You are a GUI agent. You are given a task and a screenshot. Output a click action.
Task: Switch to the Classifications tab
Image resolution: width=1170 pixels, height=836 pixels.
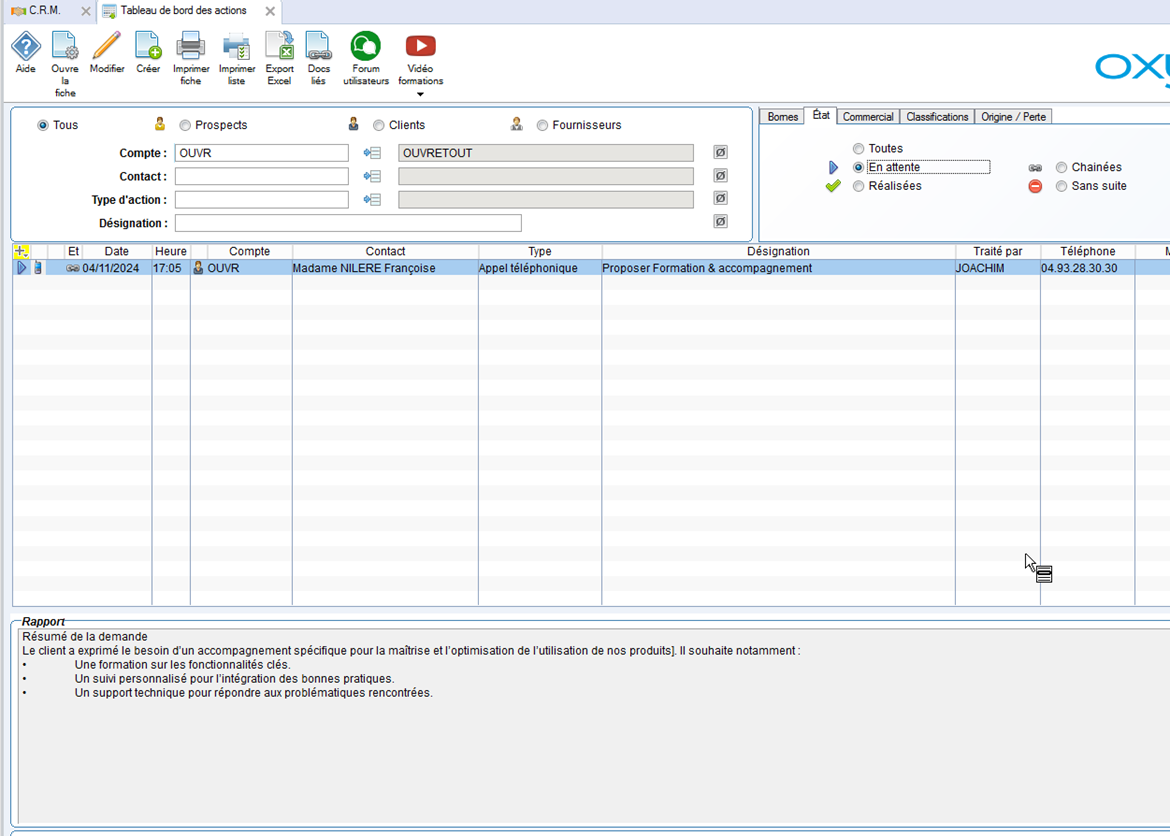pyautogui.click(x=937, y=117)
